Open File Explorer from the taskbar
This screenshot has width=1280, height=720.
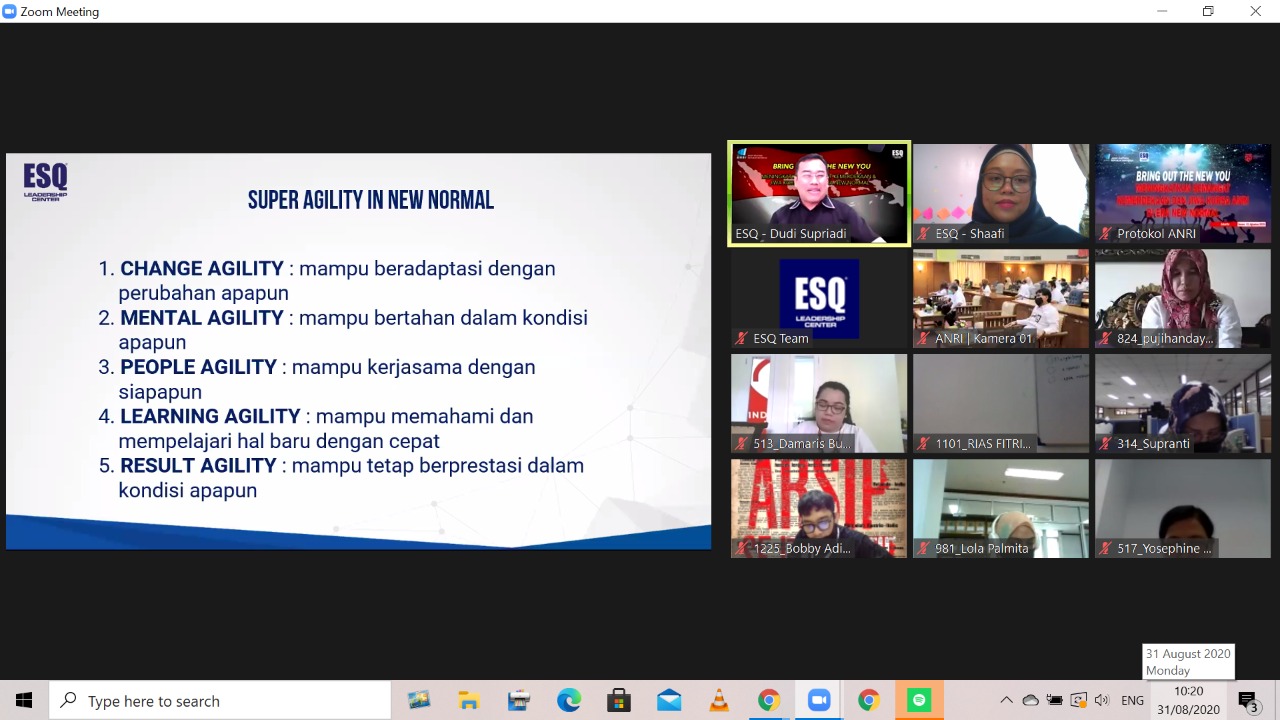coord(469,701)
